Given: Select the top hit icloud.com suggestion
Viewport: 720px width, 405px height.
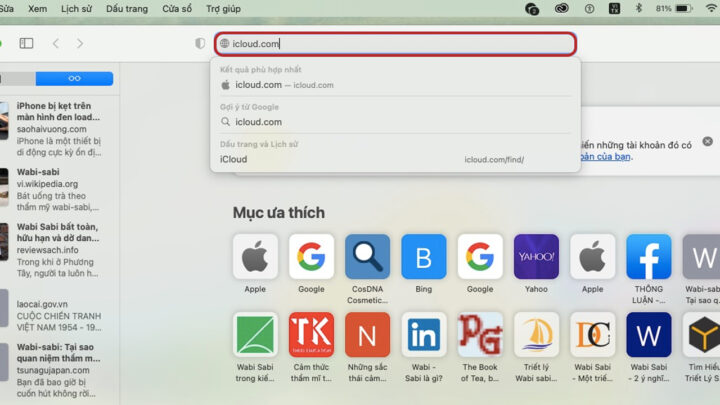Looking at the screenshot, I should click(x=395, y=85).
